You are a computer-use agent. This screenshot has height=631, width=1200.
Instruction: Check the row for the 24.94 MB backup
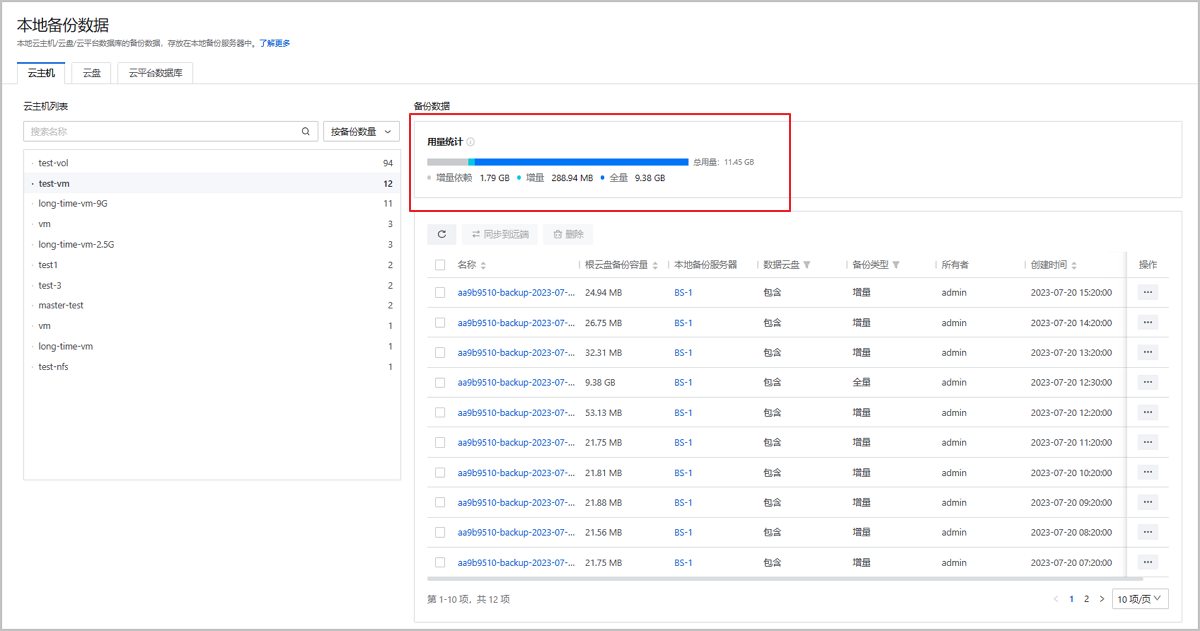[440, 293]
